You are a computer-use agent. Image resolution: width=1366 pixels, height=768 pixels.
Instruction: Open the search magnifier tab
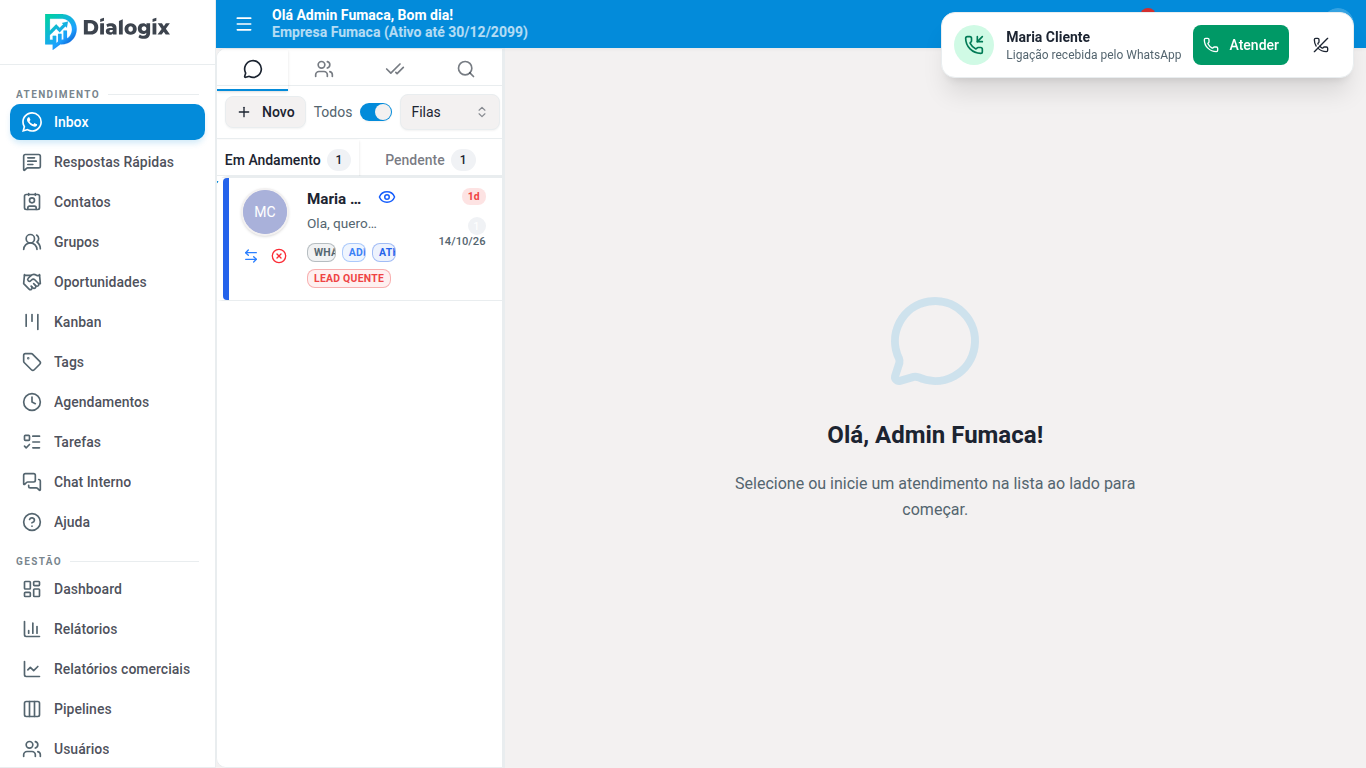[466, 69]
